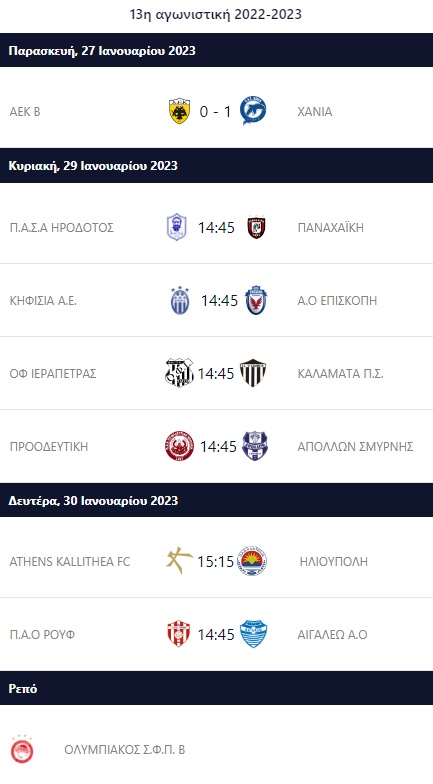433x784 pixels.
Task: Click the Kifisia striped shield crest
Action: click(180, 300)
